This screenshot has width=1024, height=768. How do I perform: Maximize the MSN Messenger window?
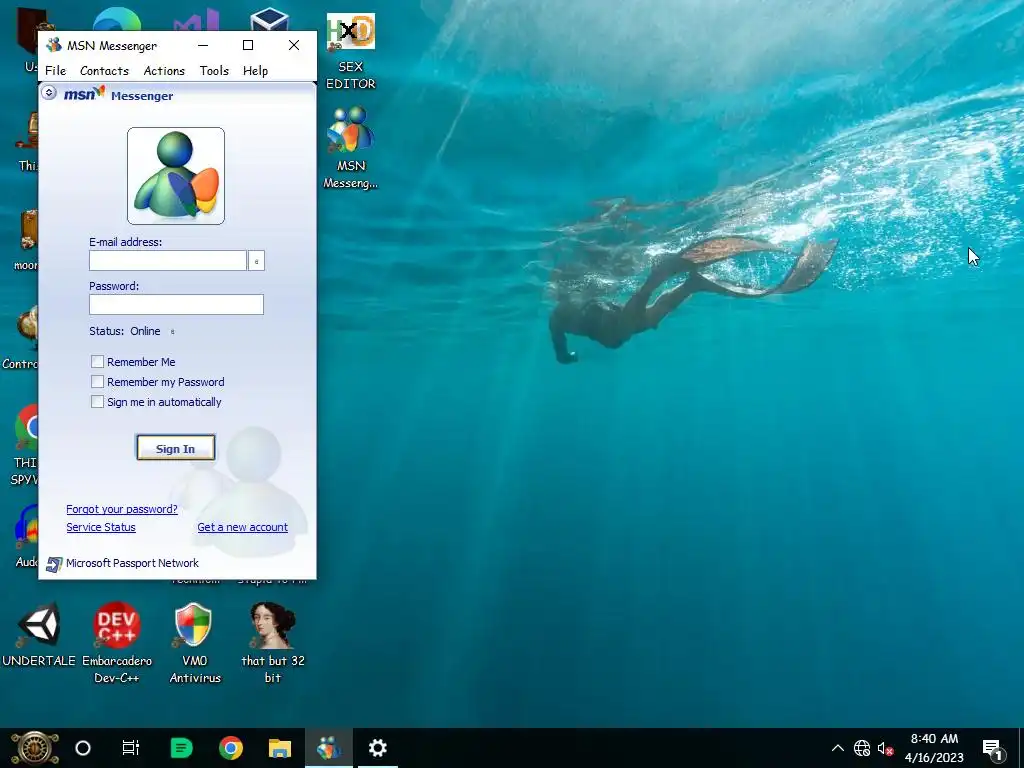coord(248,45)
